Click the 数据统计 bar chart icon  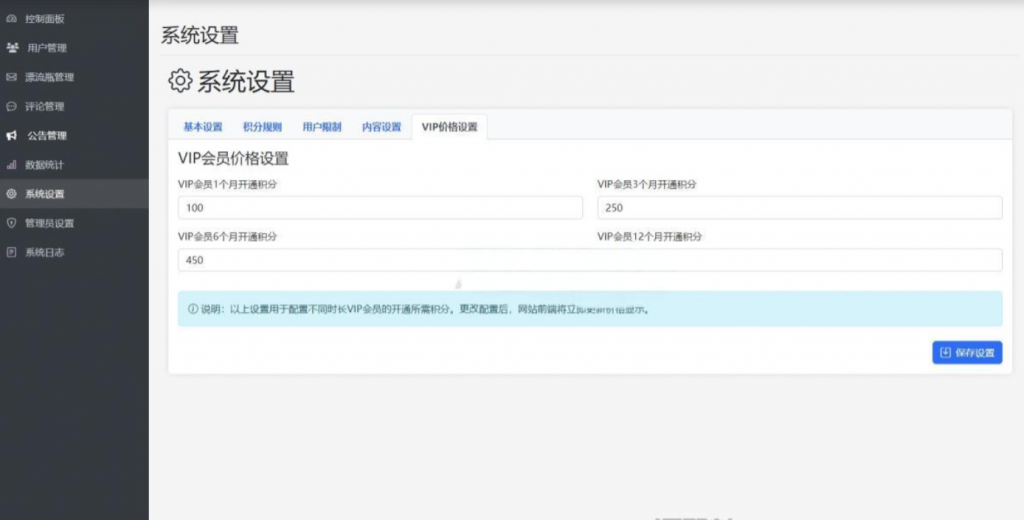pos(11,165)
